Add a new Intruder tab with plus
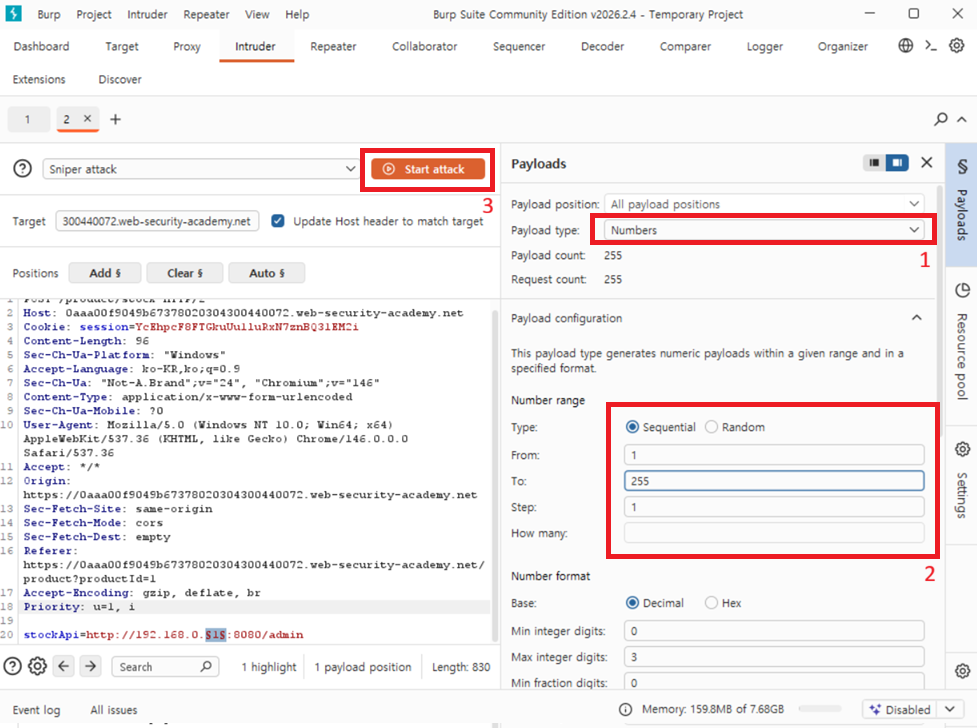 pos(115,119)
